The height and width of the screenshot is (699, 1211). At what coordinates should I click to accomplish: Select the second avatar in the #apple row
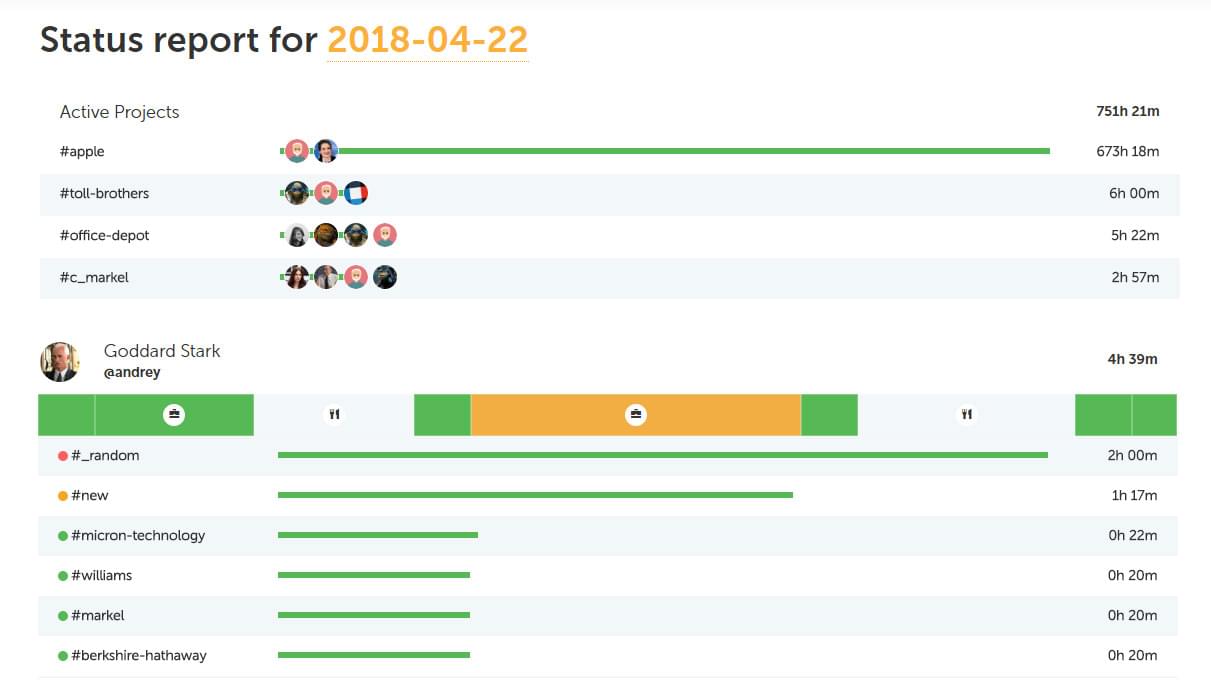[326, 150]
